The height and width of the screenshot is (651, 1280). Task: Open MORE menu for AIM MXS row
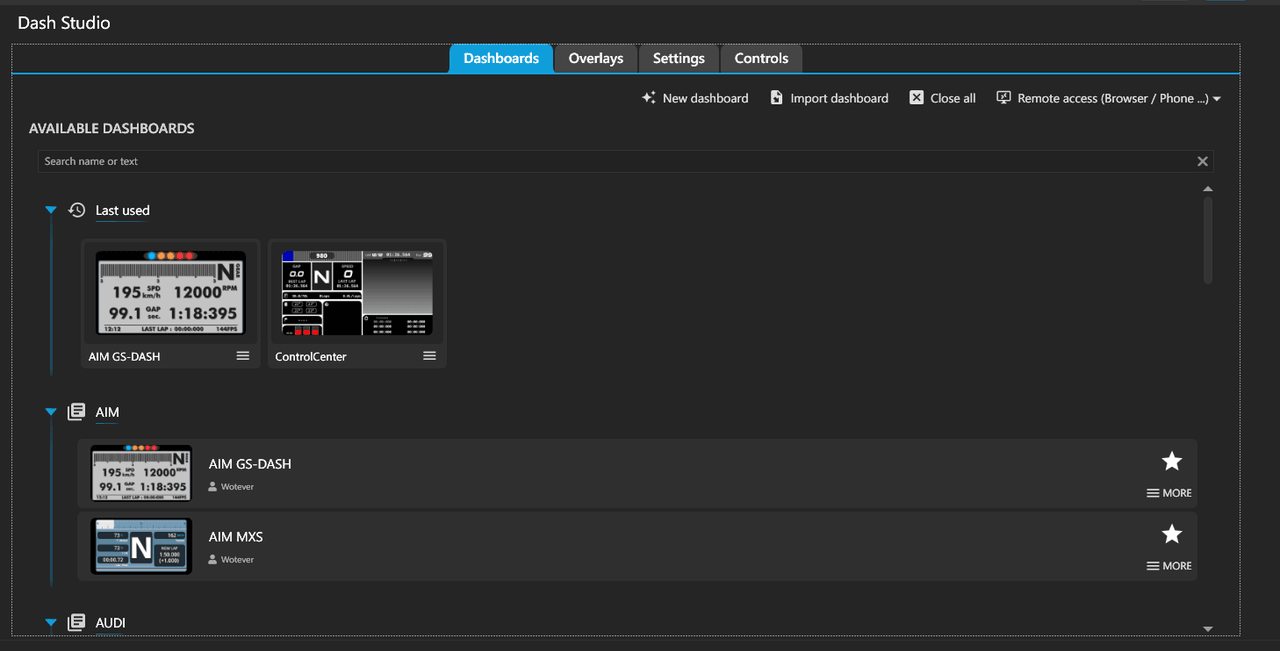1169,566
